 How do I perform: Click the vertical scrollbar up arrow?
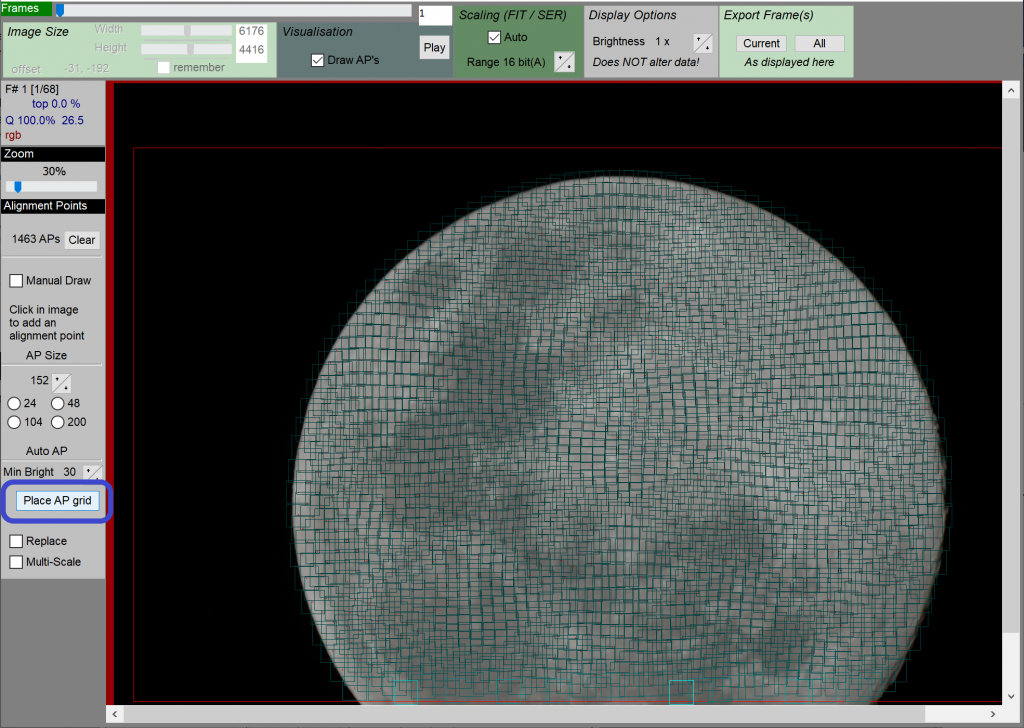click(x=1011, y=91)
